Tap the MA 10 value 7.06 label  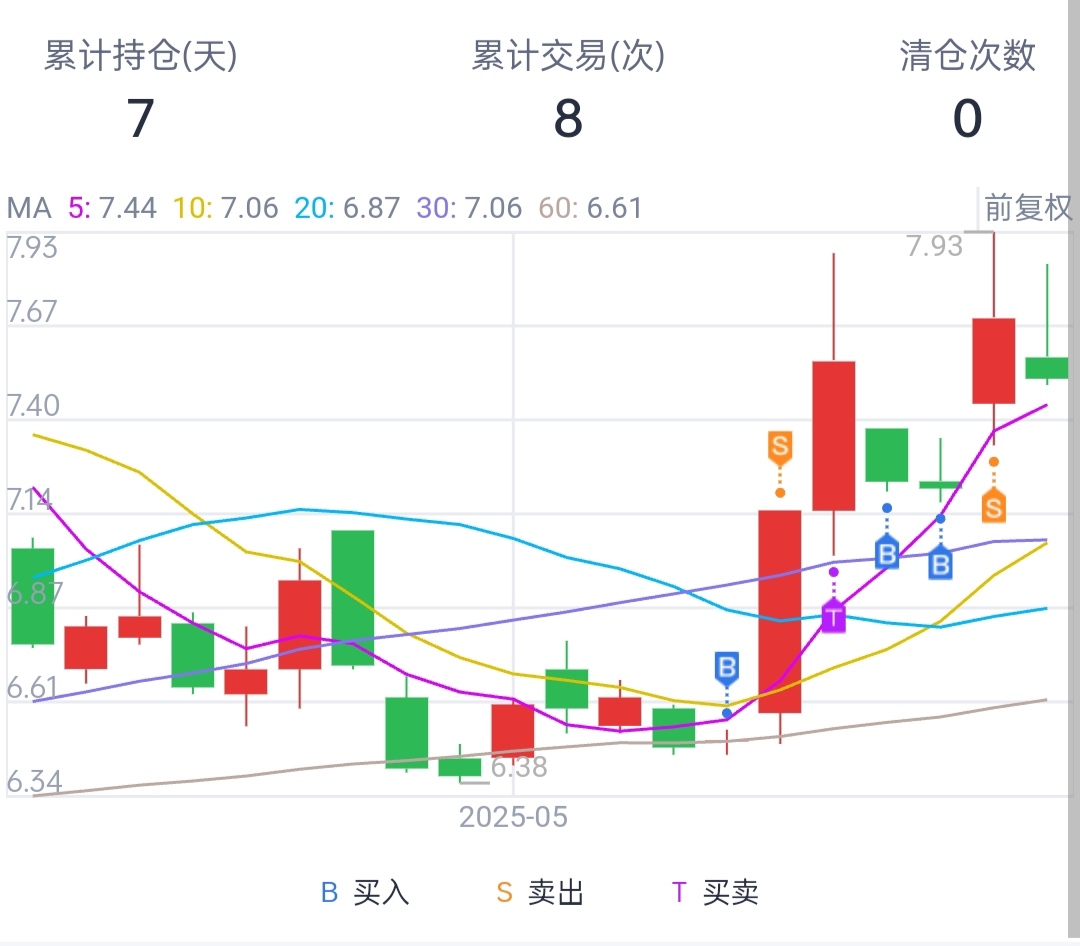pyautogui.click(x=226, y=208)
